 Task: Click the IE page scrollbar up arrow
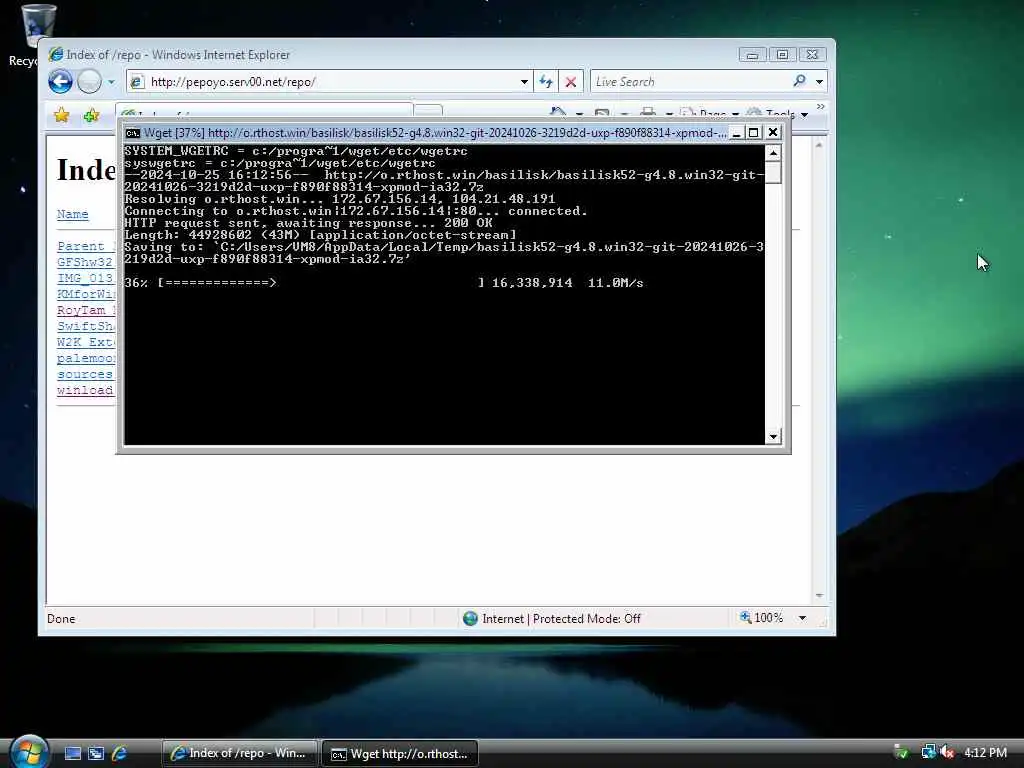tap(819, 145)
